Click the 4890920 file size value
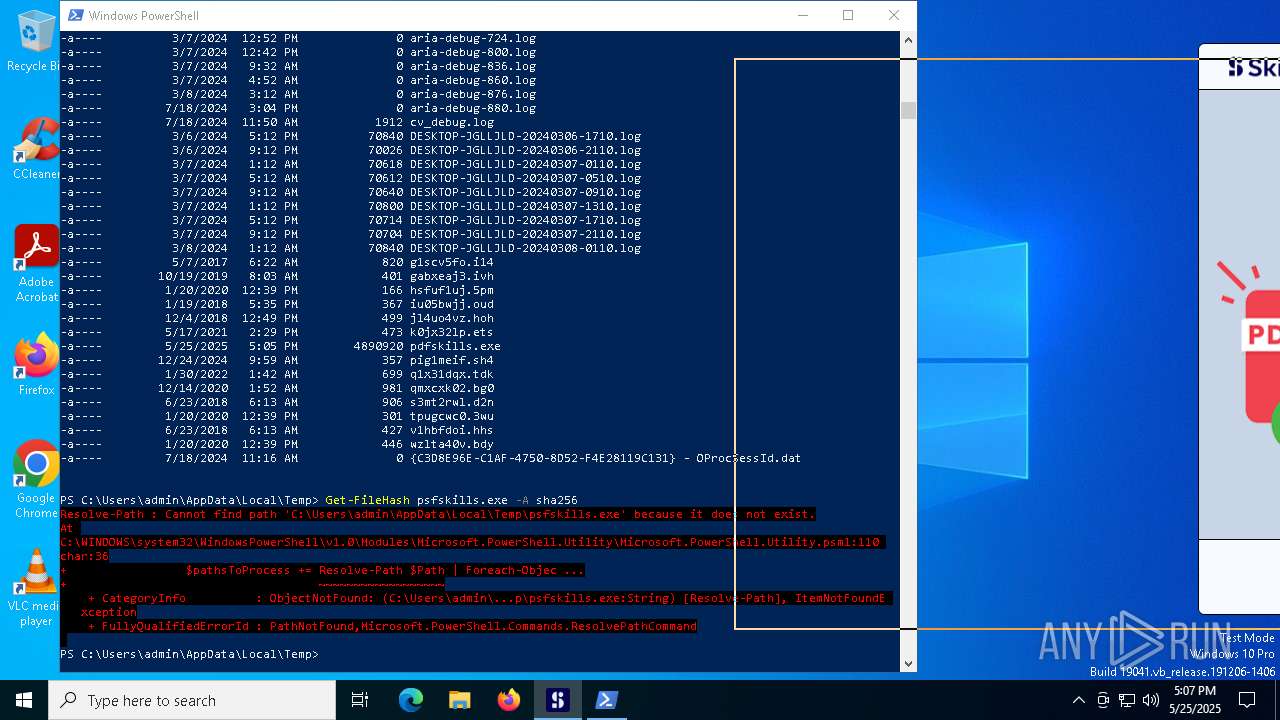Viewport: 1280px width, 720px height. (378, 346)
